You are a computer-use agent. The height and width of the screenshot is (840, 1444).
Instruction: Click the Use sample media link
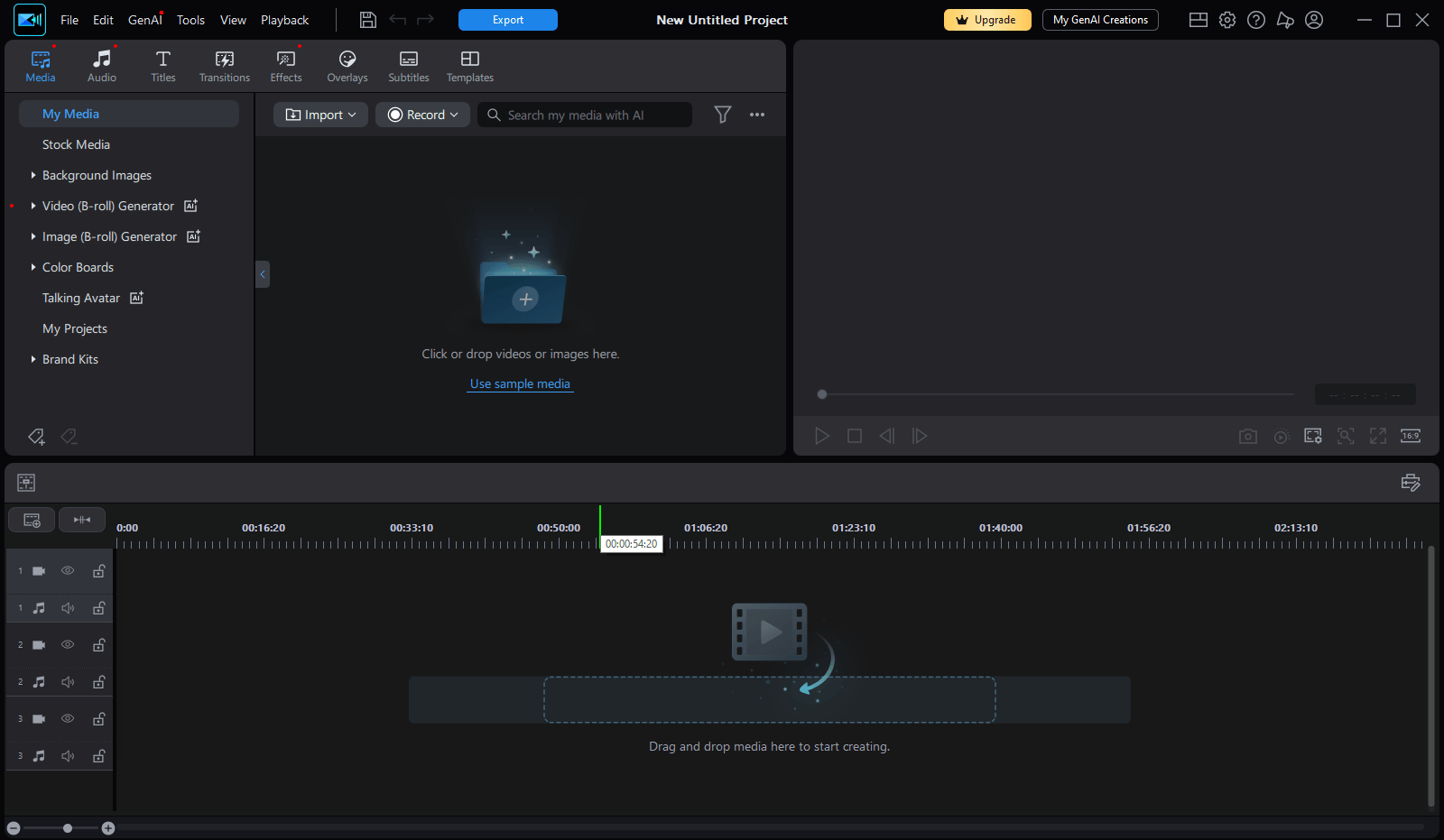point(520,384)
